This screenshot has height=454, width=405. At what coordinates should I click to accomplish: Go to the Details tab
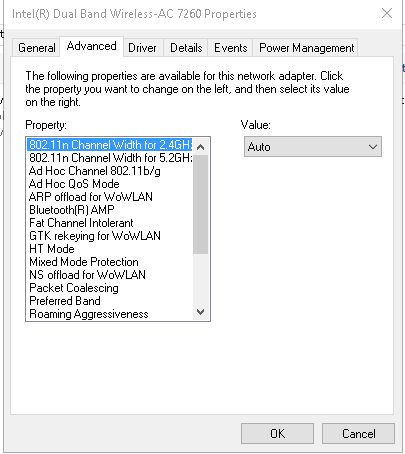pos(186,48)
